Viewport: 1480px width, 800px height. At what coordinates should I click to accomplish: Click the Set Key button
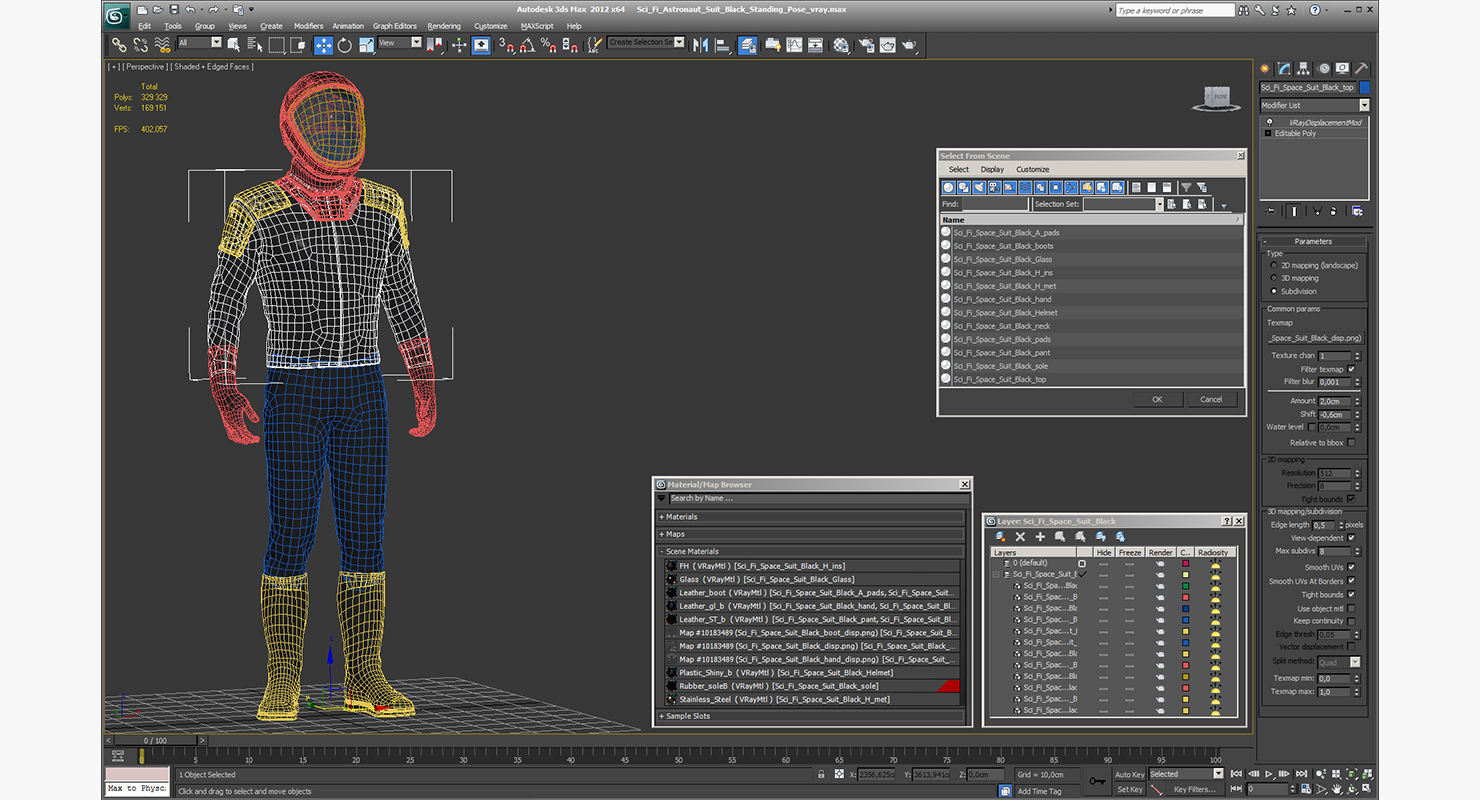[1129, 789]
